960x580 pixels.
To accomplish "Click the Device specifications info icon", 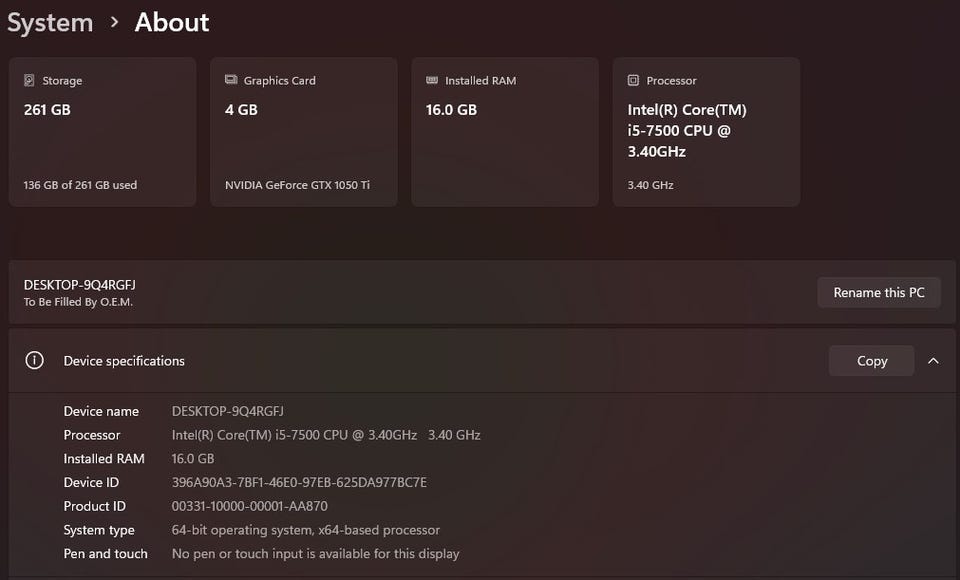I will coord(34,361).
